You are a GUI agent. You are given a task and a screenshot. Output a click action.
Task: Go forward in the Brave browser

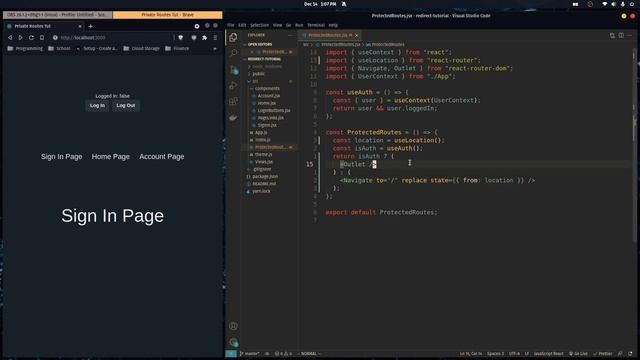pyautogui.click(x=20, y=38)
